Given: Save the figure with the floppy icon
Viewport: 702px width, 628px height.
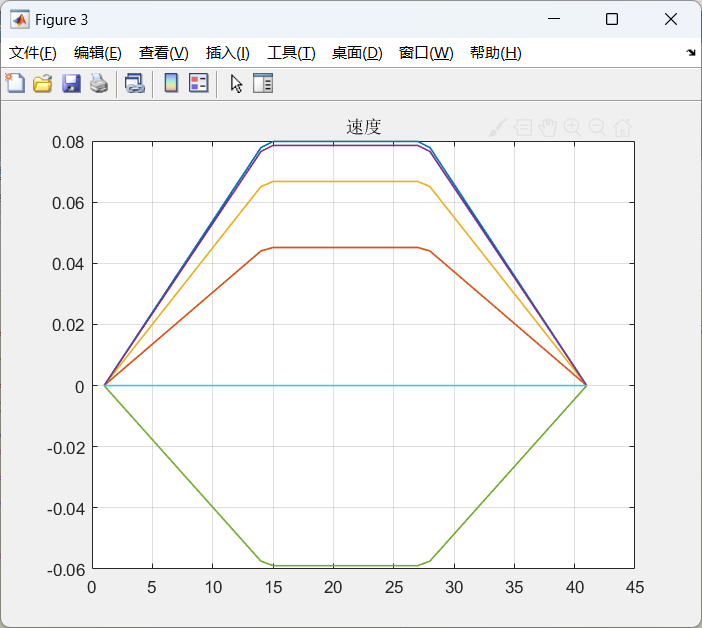Looking at the screenshot, I should click(71, 83).
